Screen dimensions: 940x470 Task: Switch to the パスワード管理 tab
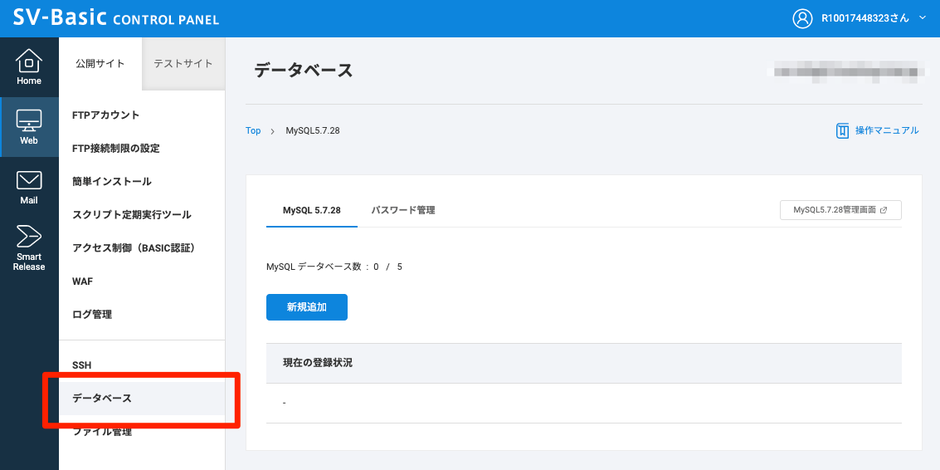click(403, 210)
